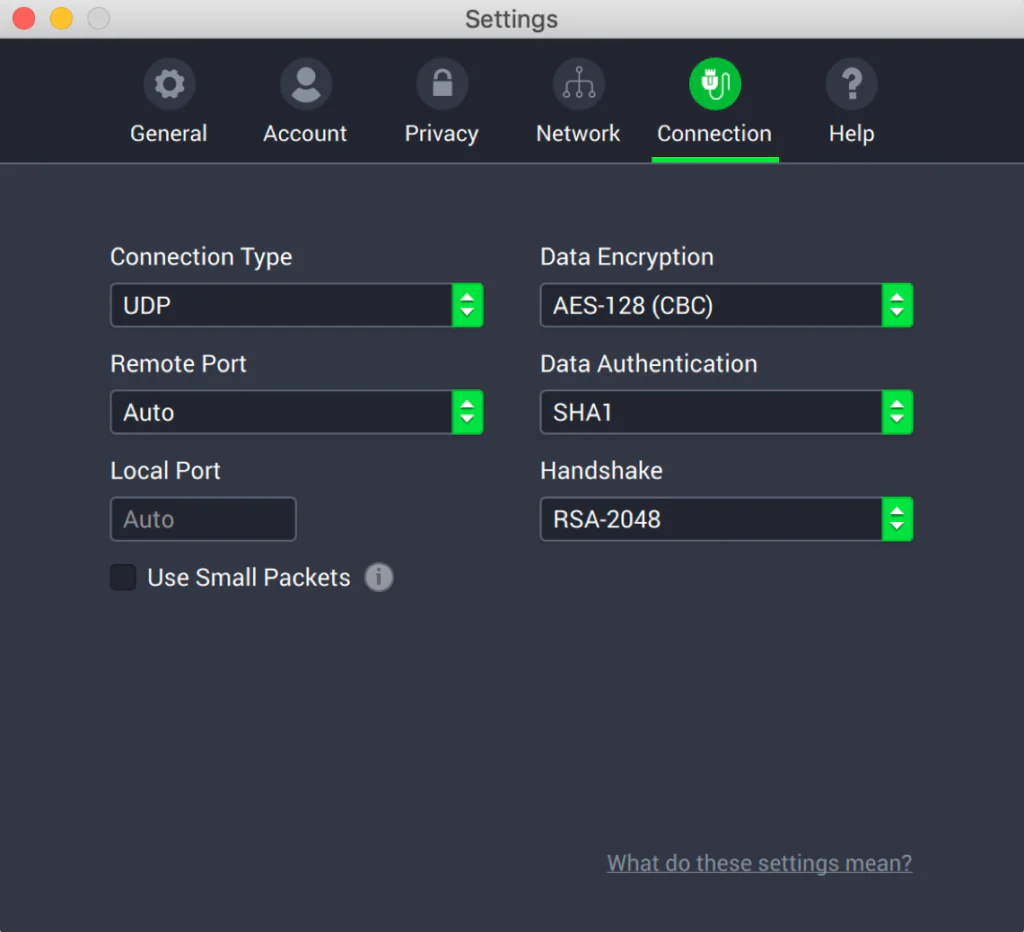Open the 'What do these settings mean?' link

pyautogui.click(x=759, y=863)
